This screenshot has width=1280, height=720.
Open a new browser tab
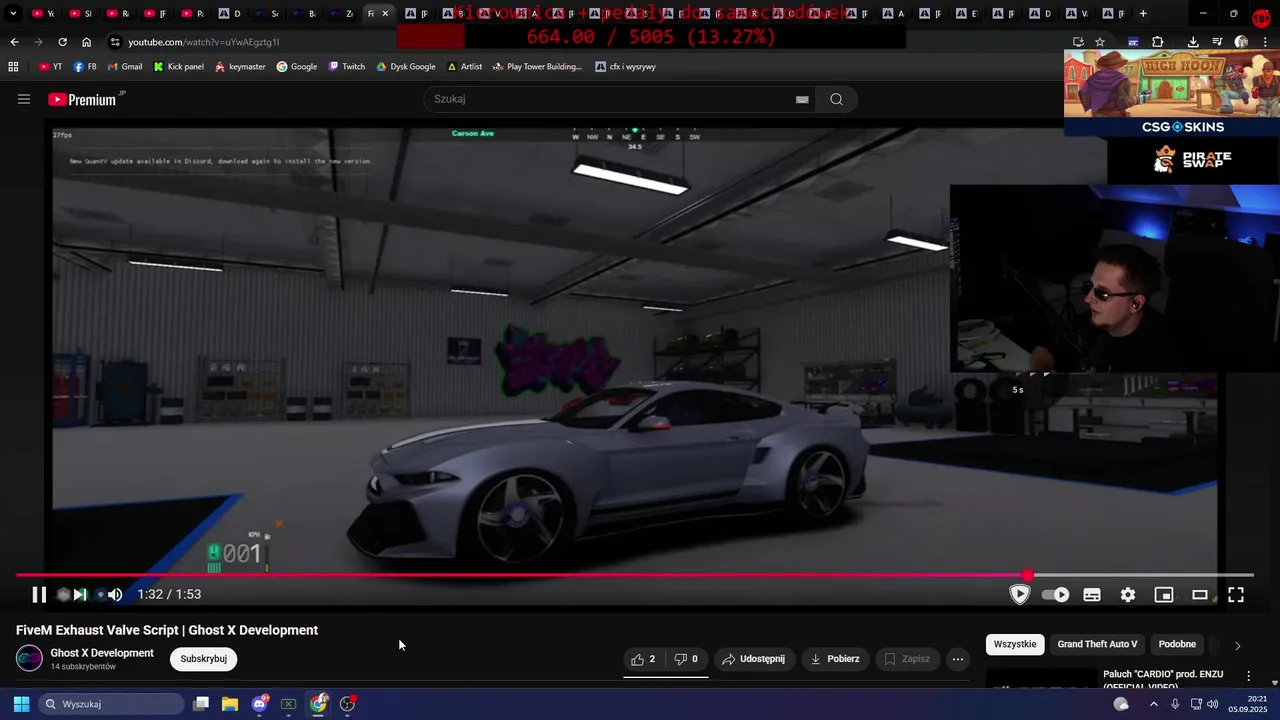[x=1143, y=14]
